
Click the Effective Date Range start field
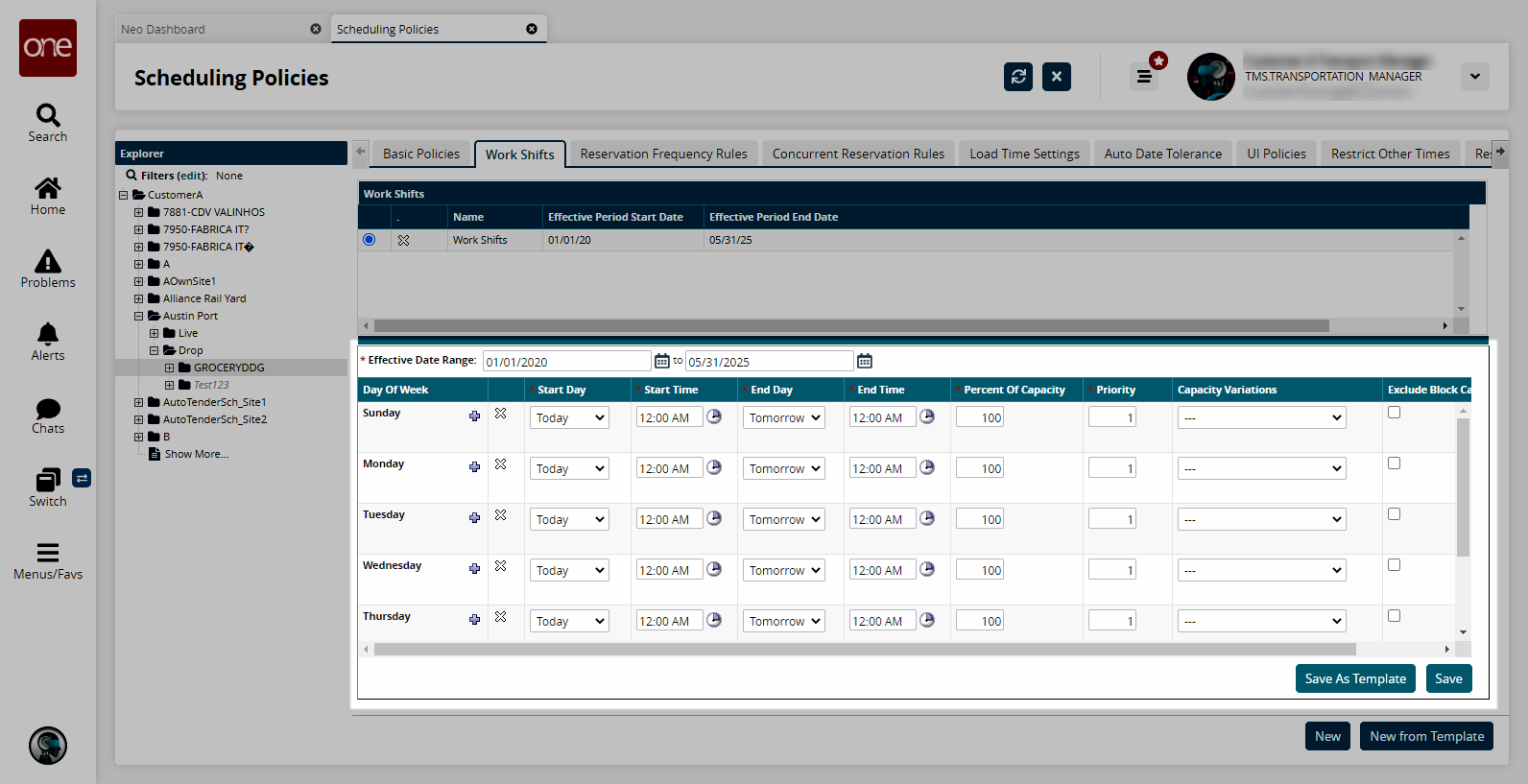point(566,362)
